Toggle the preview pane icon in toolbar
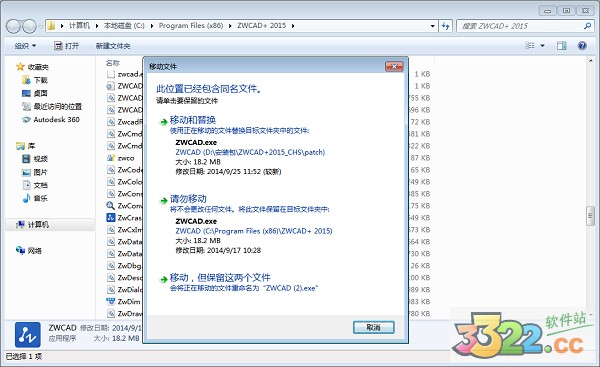600x367 pixels. tap(561, 46)
